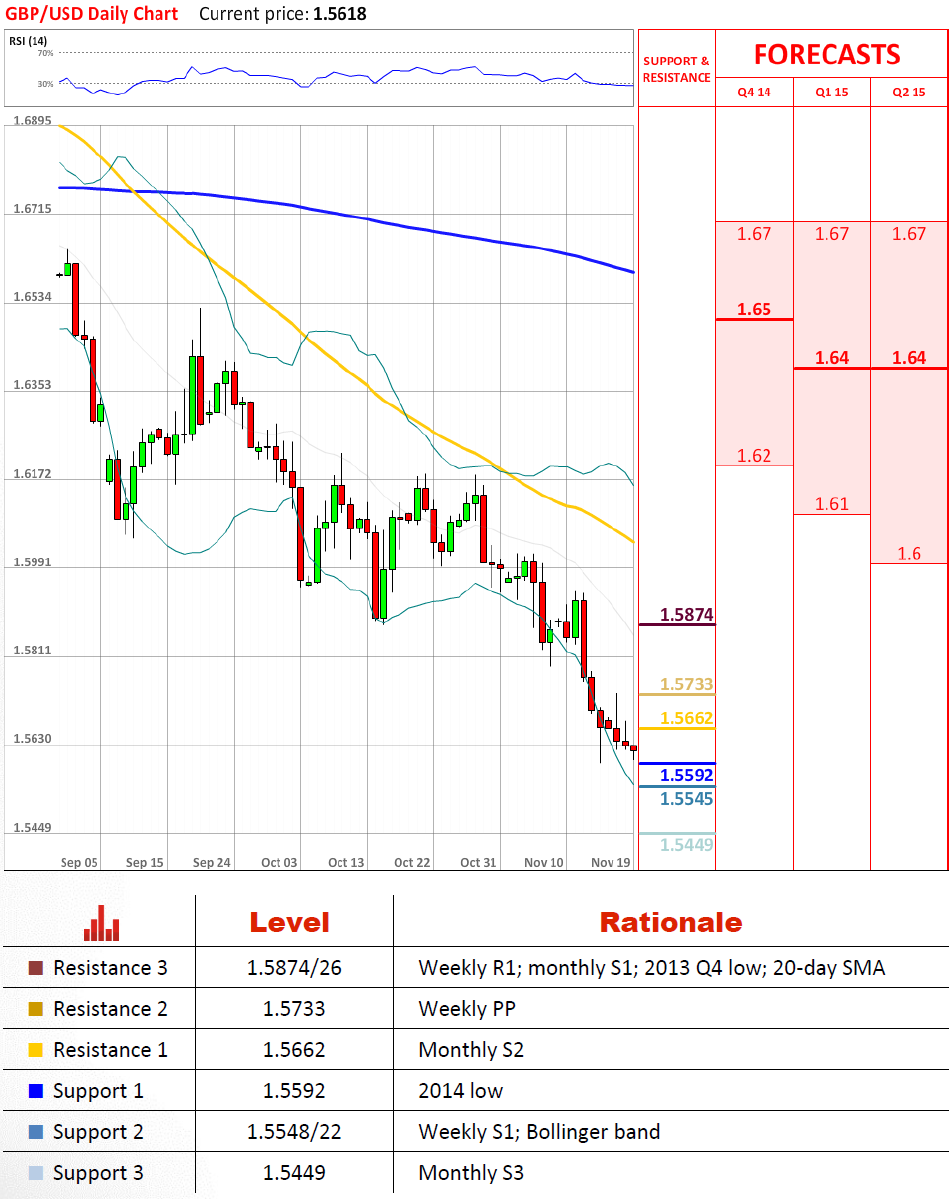Click the 1.64 median forecast in Q2 15
Viewport: 952px width, 1199px height.
909,358
